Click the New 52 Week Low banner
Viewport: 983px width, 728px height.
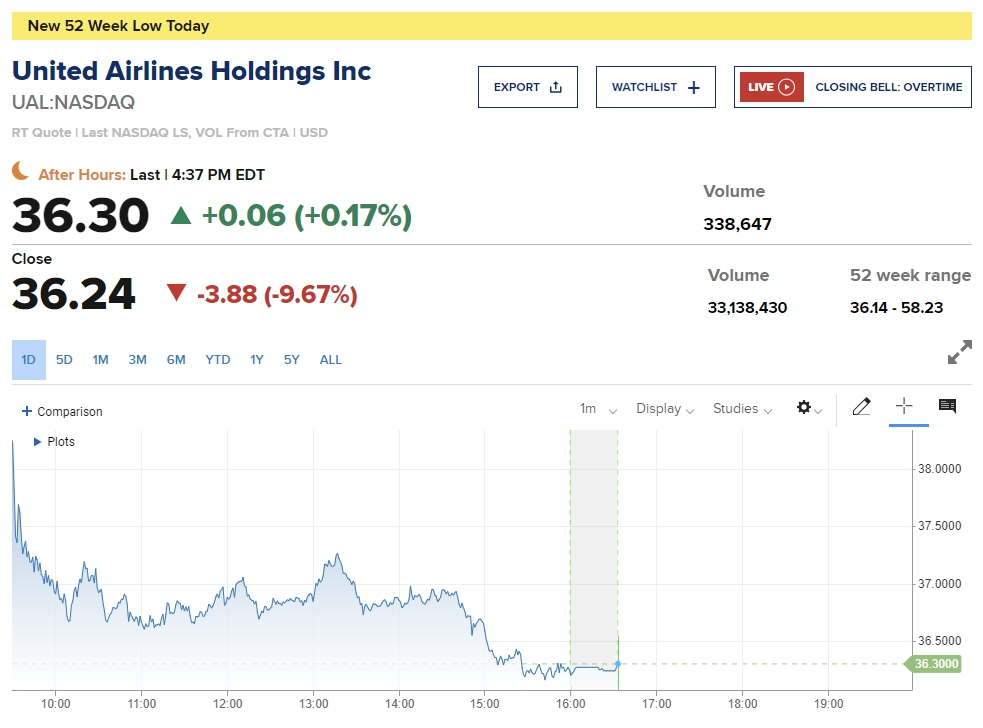pos(491,26)
